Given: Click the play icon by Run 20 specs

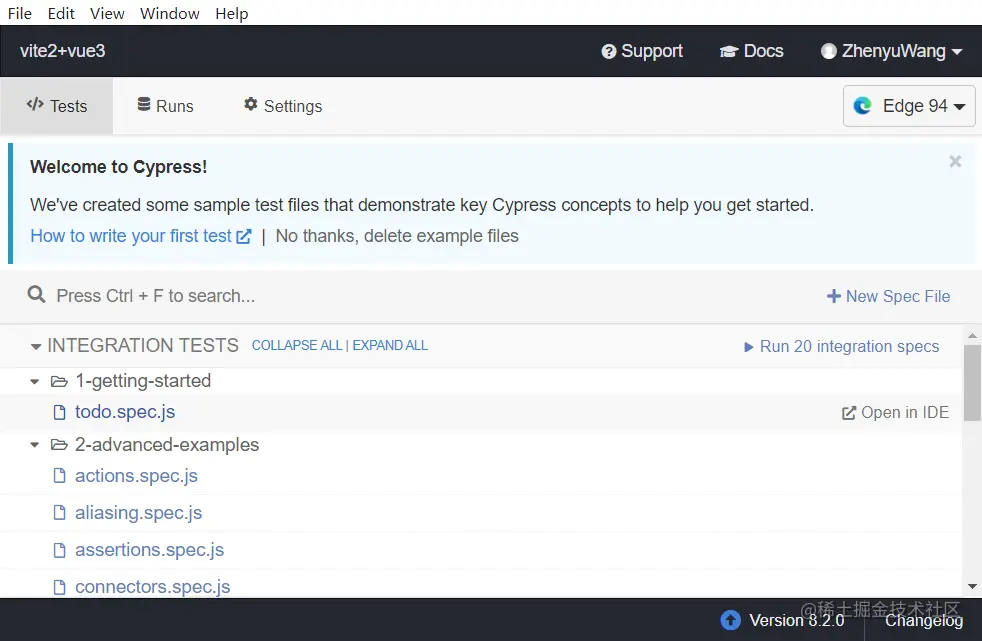Looking at the screenshot, I should [748, 347].
